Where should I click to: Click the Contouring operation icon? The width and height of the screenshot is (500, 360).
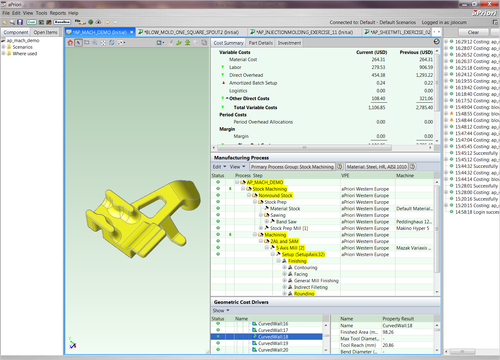[290, 267]
